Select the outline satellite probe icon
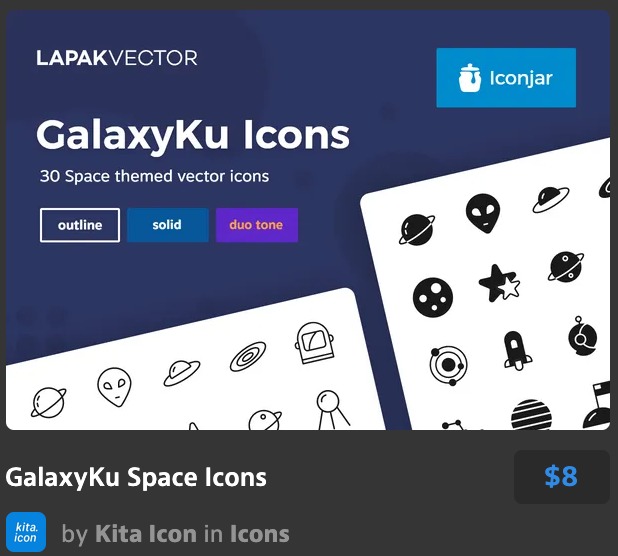 click(332, 410)
